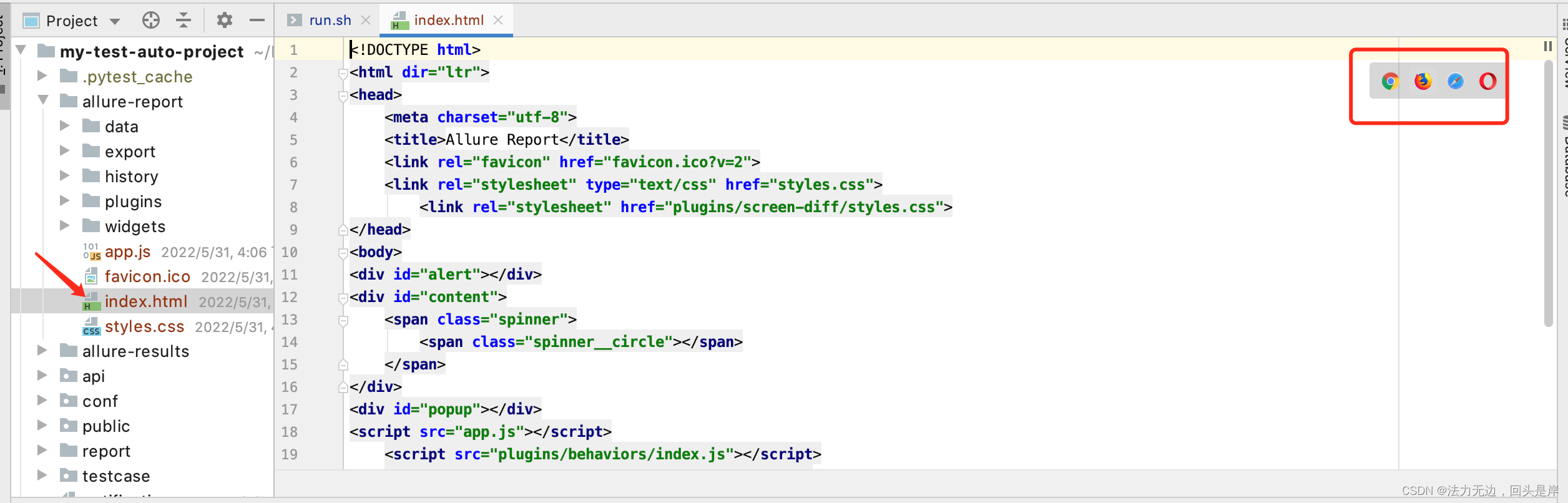Select the widgets folder row
This screenshot has height=503, width=1568.
pyautogui.click(x=143, y=227)
